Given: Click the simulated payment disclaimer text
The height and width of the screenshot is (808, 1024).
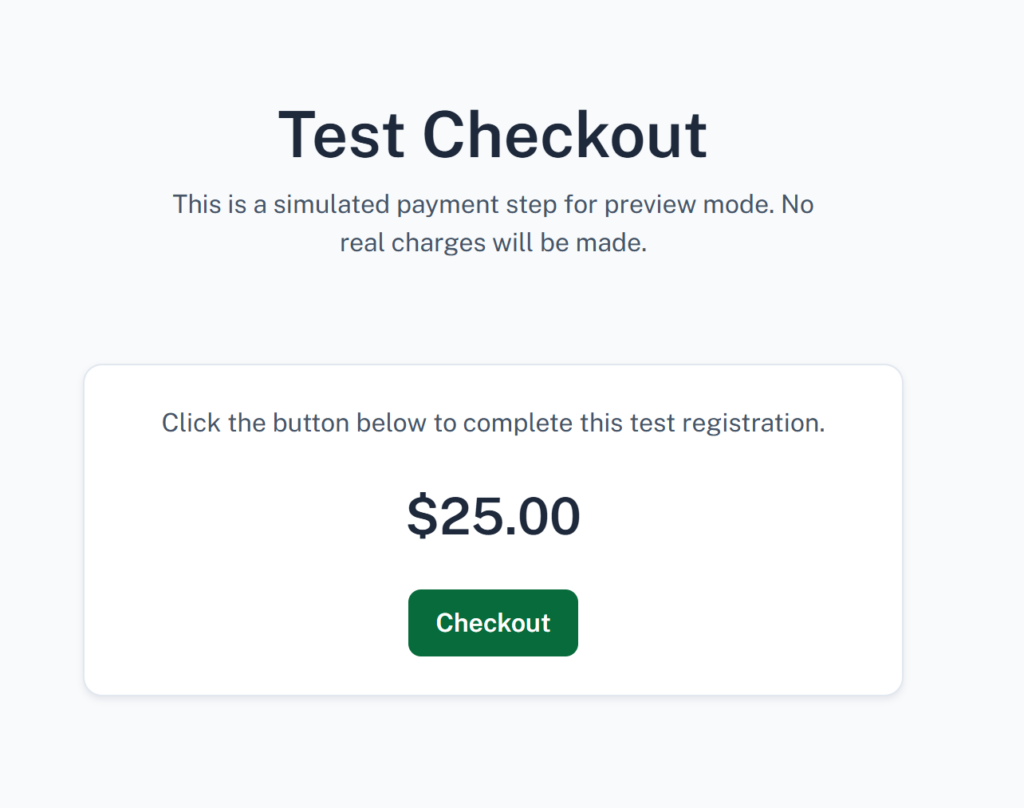Looking at the screenshot, I should [x=495, y=222].
